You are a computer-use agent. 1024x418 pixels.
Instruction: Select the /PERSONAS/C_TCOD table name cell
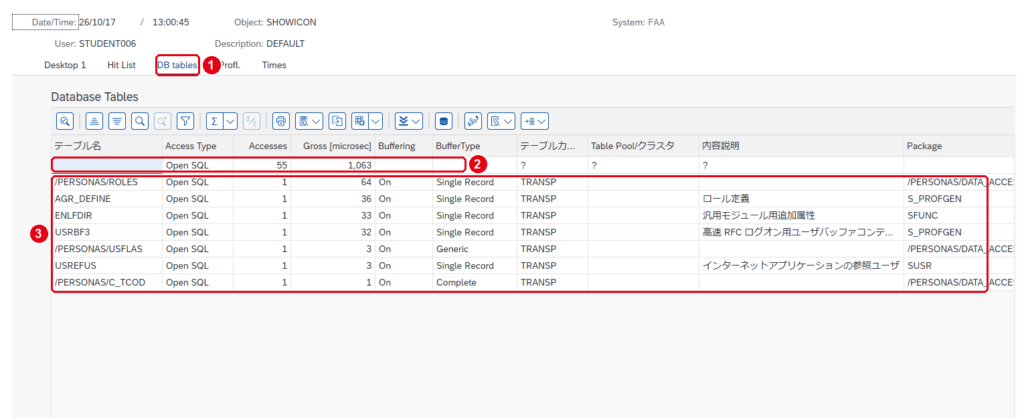pos(107,282)
